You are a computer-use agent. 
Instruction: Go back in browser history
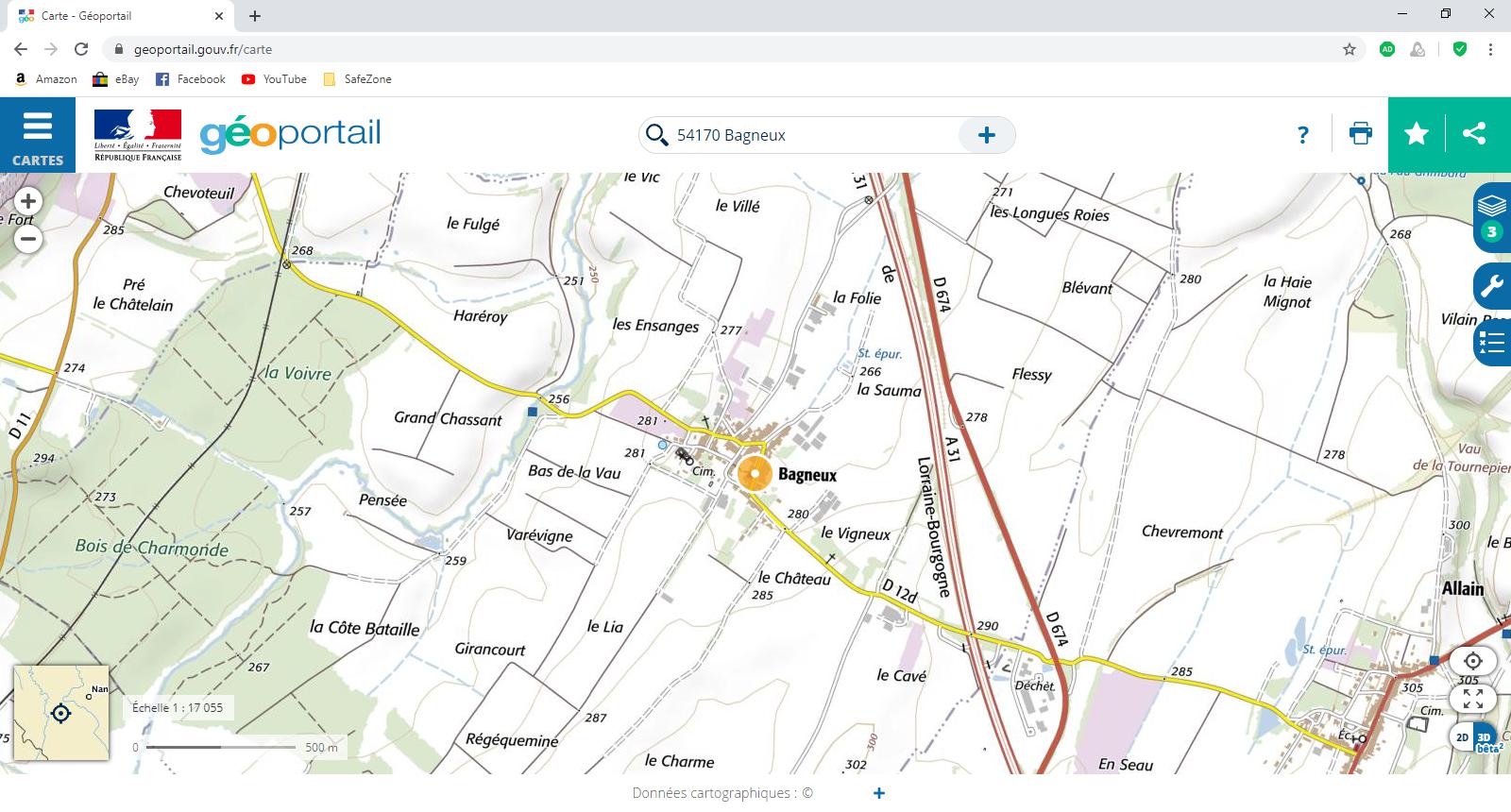21,49
